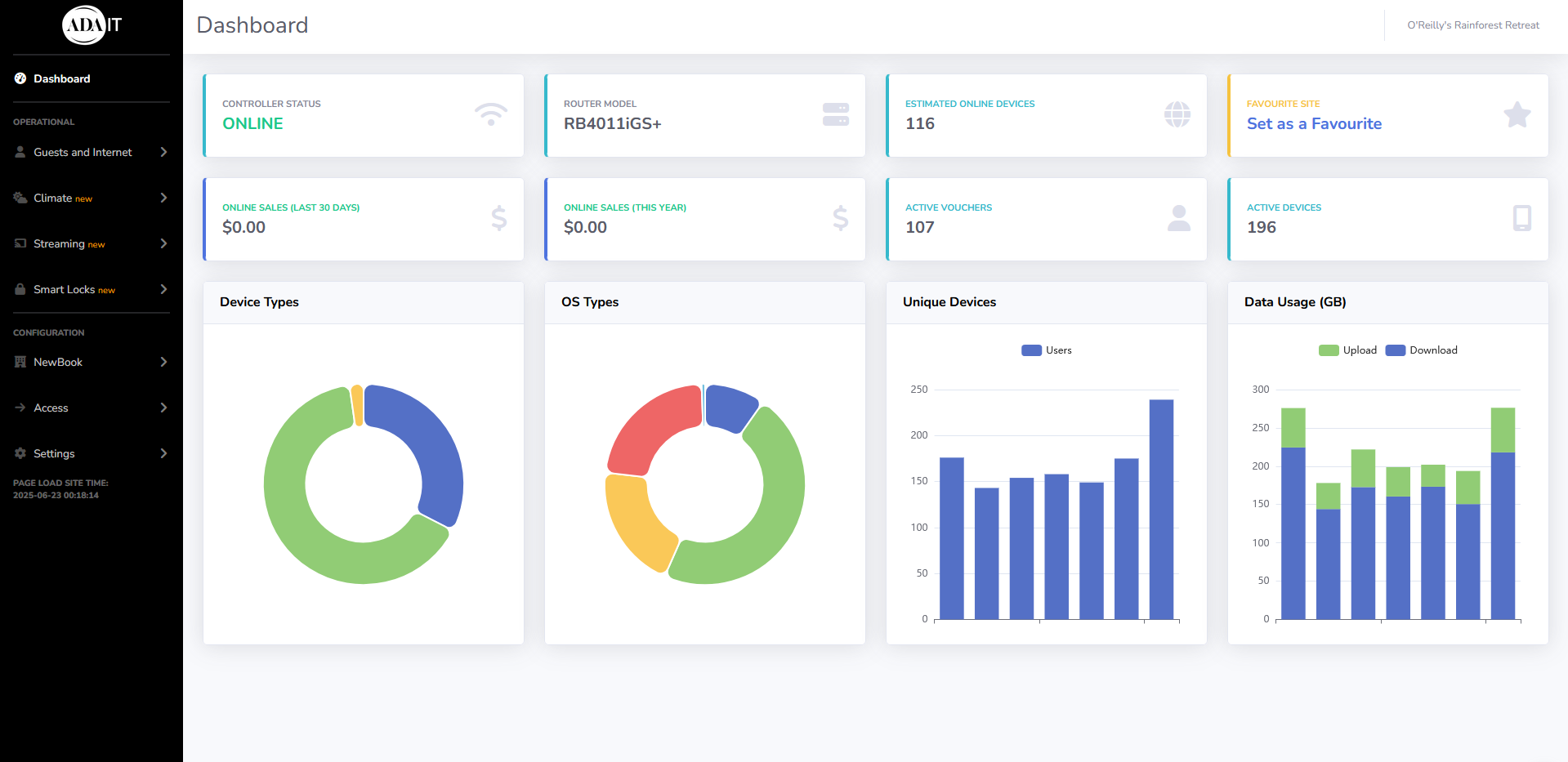1568x762 pixels.
Task: Click the ADA IT logo
Action: pos(92,25)
